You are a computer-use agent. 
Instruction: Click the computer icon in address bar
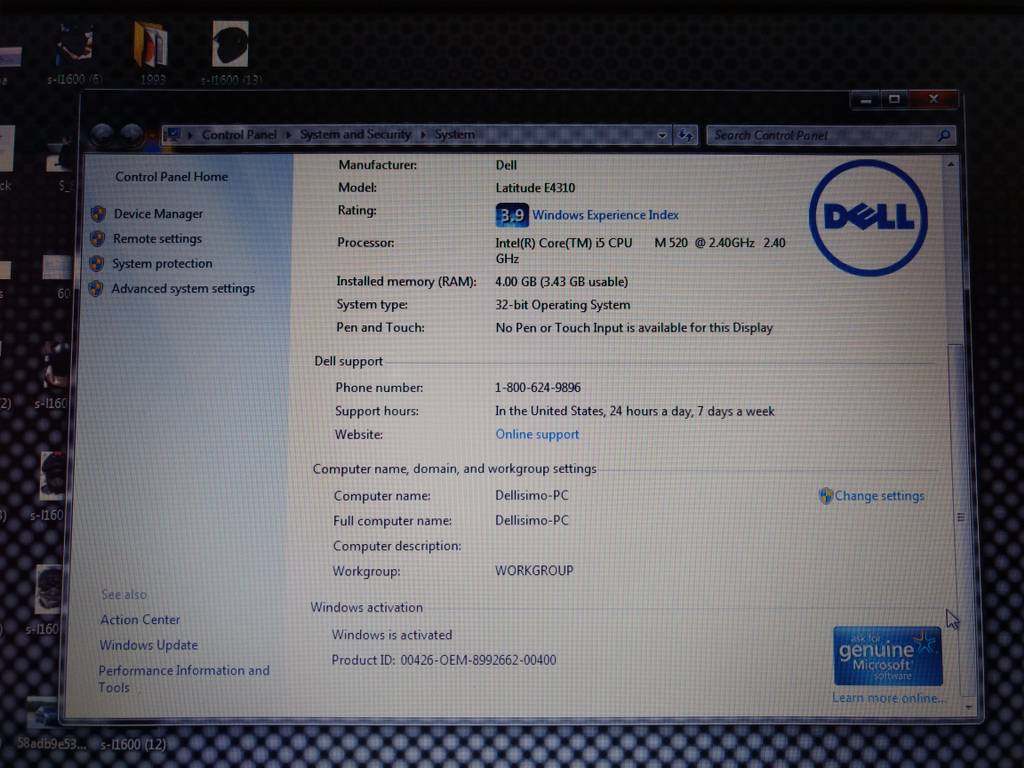click(x=173, y=135)
